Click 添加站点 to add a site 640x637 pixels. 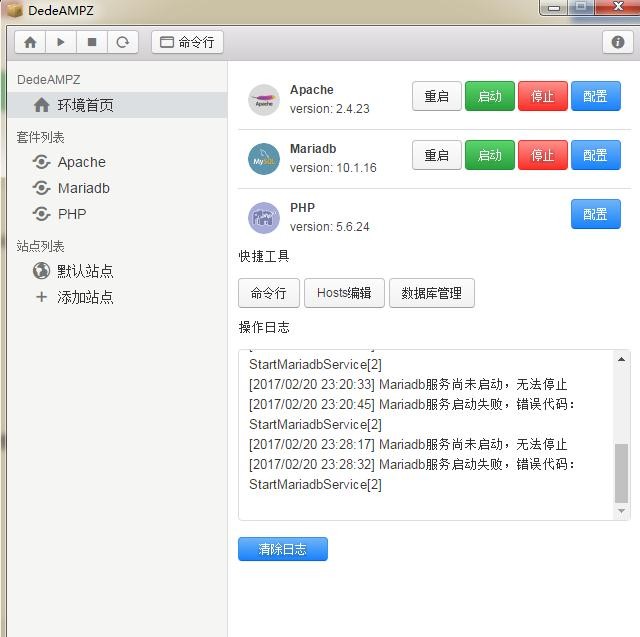[x=85, y=297]
